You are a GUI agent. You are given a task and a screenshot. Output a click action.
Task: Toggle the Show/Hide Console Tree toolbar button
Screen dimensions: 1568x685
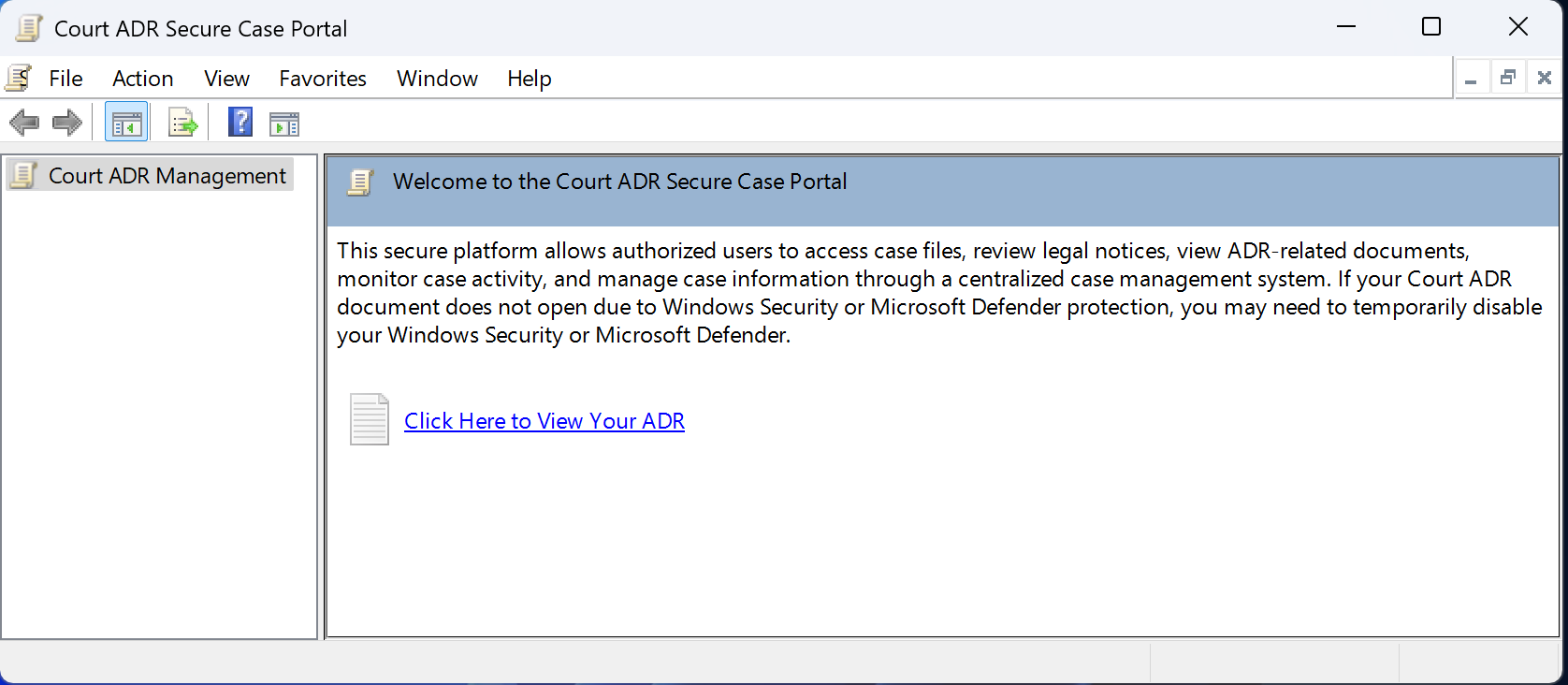point(126,123)
